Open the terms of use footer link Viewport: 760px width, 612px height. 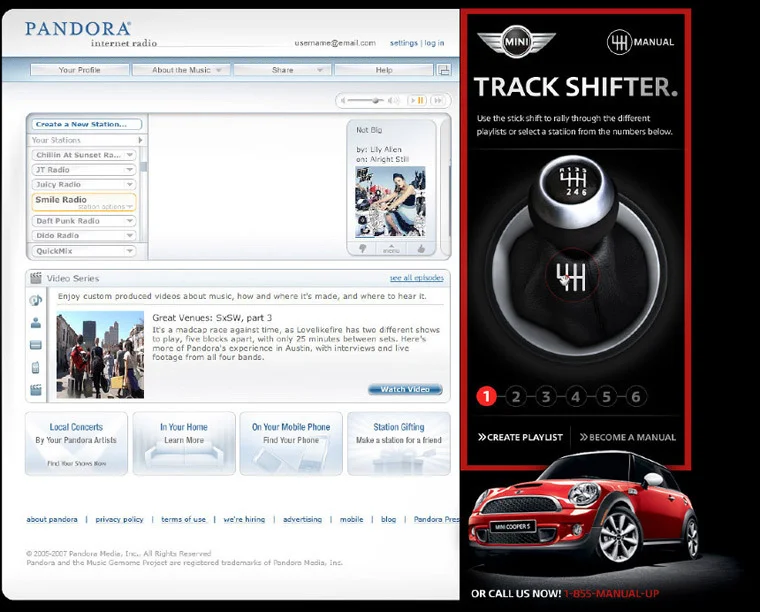pyautogui.click(x=183, y=519)
